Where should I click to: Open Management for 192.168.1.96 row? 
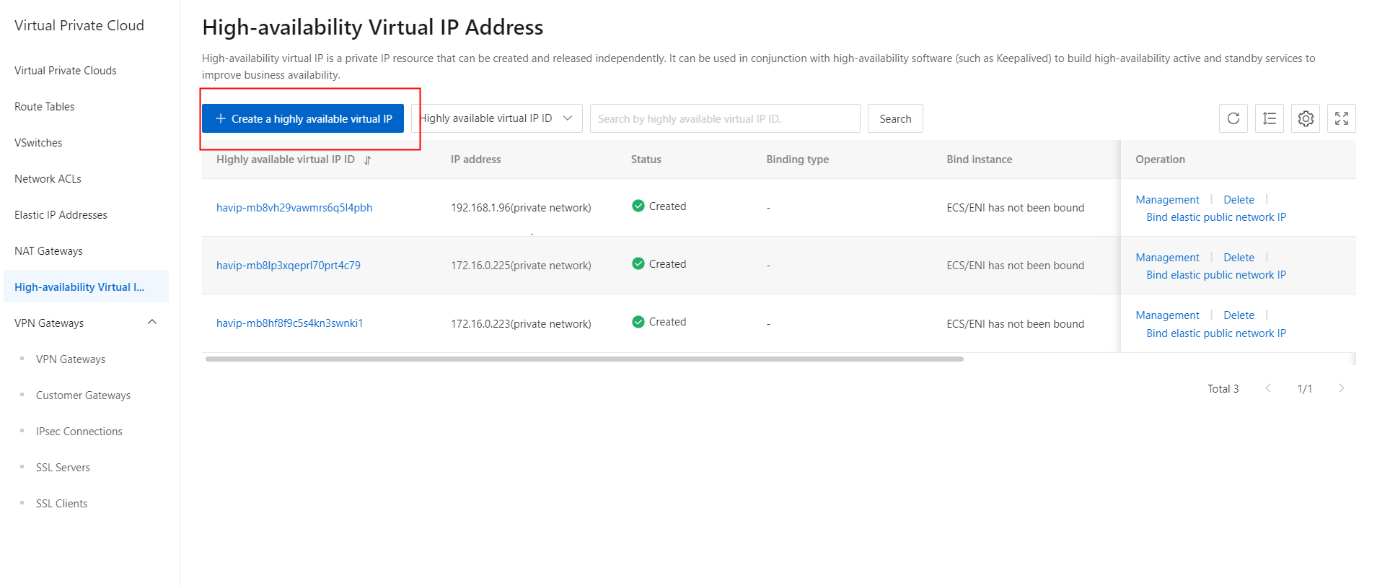(1167, 200)
